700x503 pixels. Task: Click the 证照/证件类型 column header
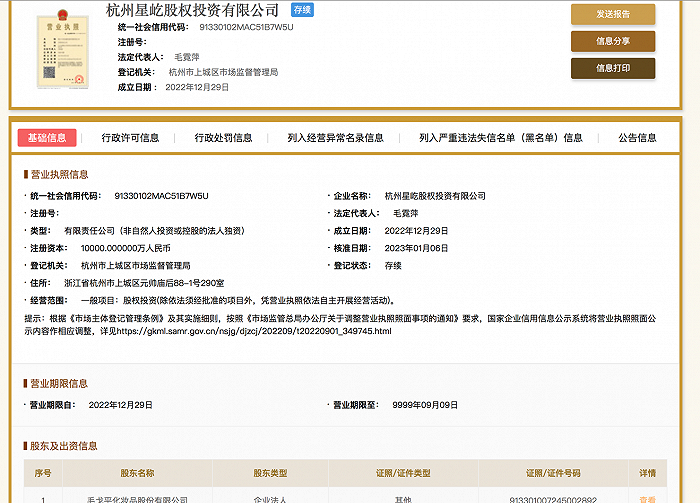(403, 473)
